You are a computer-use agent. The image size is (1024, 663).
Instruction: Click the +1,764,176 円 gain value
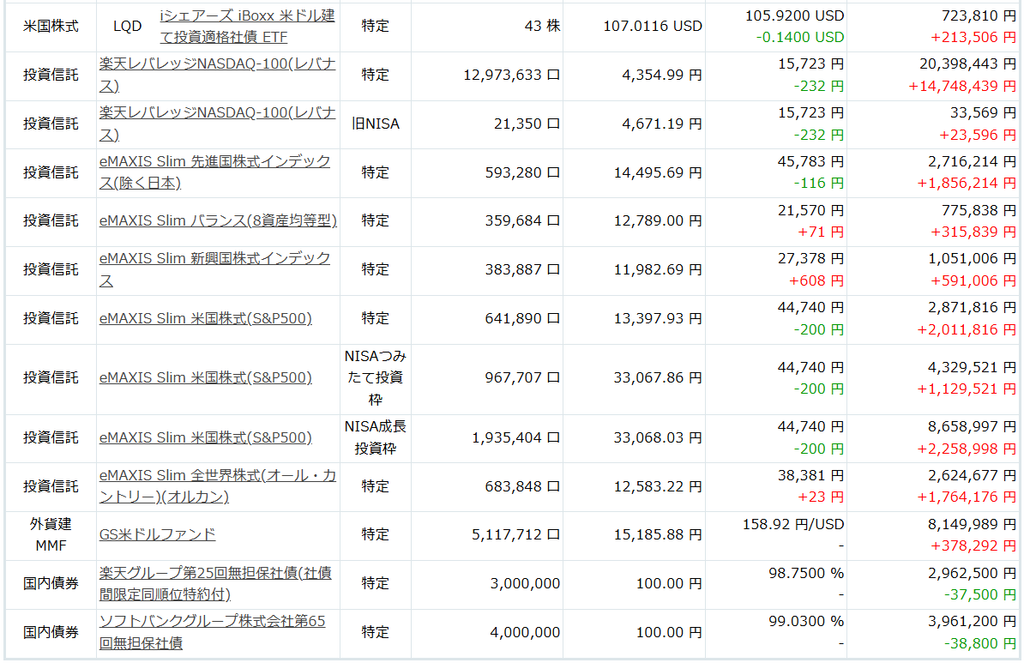(967, 497)
